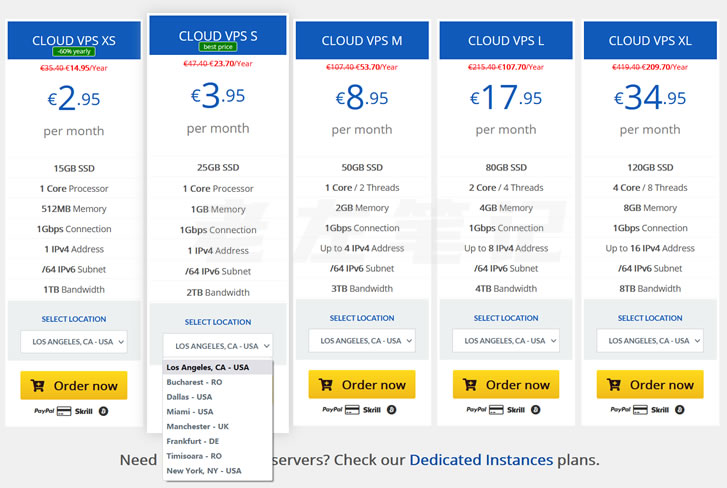The height and width of the screenshot is (488, 727).
Task: Click the PayPal logo under Cloud VPS XL
Action: tap(620, 409)
